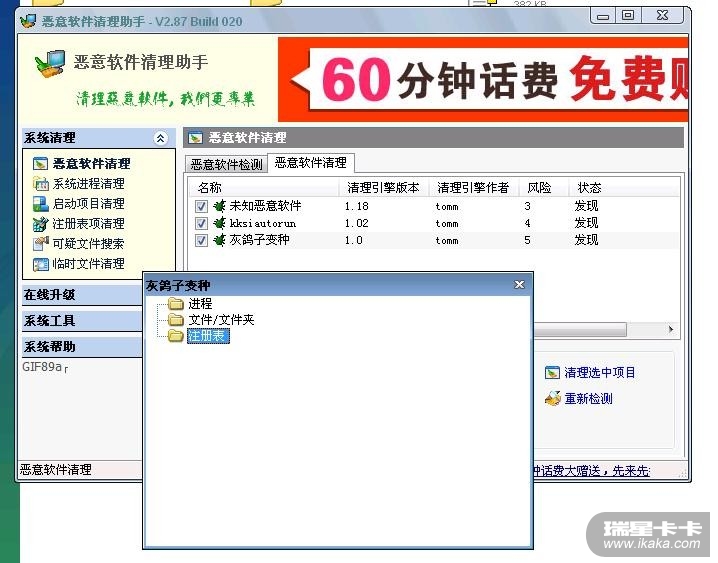Switch to the 恶意软件清理 tab
Screen dimensions: 718x563
point(310,162)
